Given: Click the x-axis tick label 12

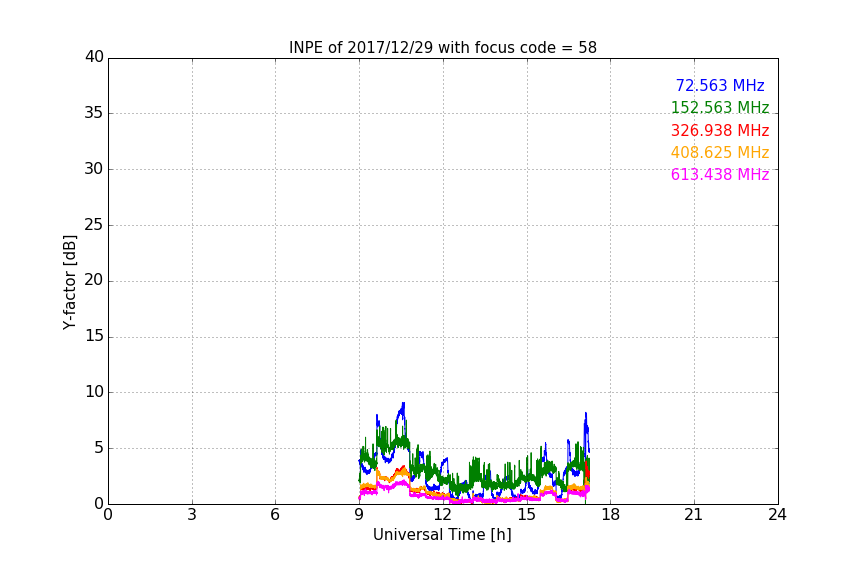Looking at the screenshot, I should pyautogui.click(x=443, y=515).
